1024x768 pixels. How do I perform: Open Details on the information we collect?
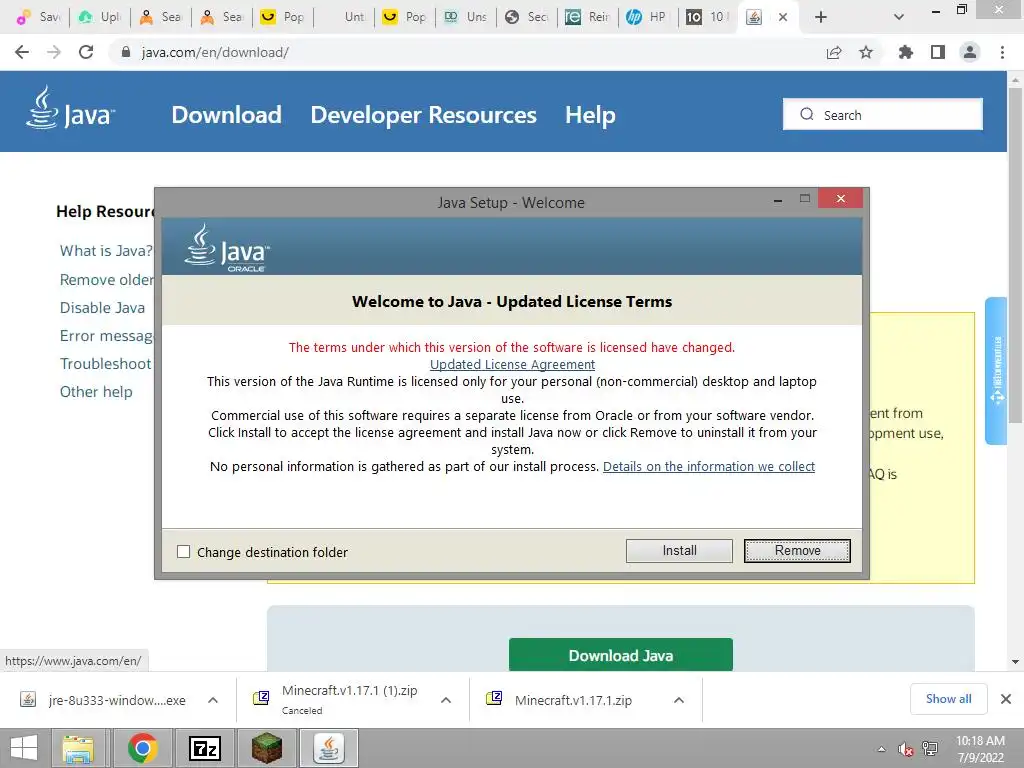(x=709, y=466)
